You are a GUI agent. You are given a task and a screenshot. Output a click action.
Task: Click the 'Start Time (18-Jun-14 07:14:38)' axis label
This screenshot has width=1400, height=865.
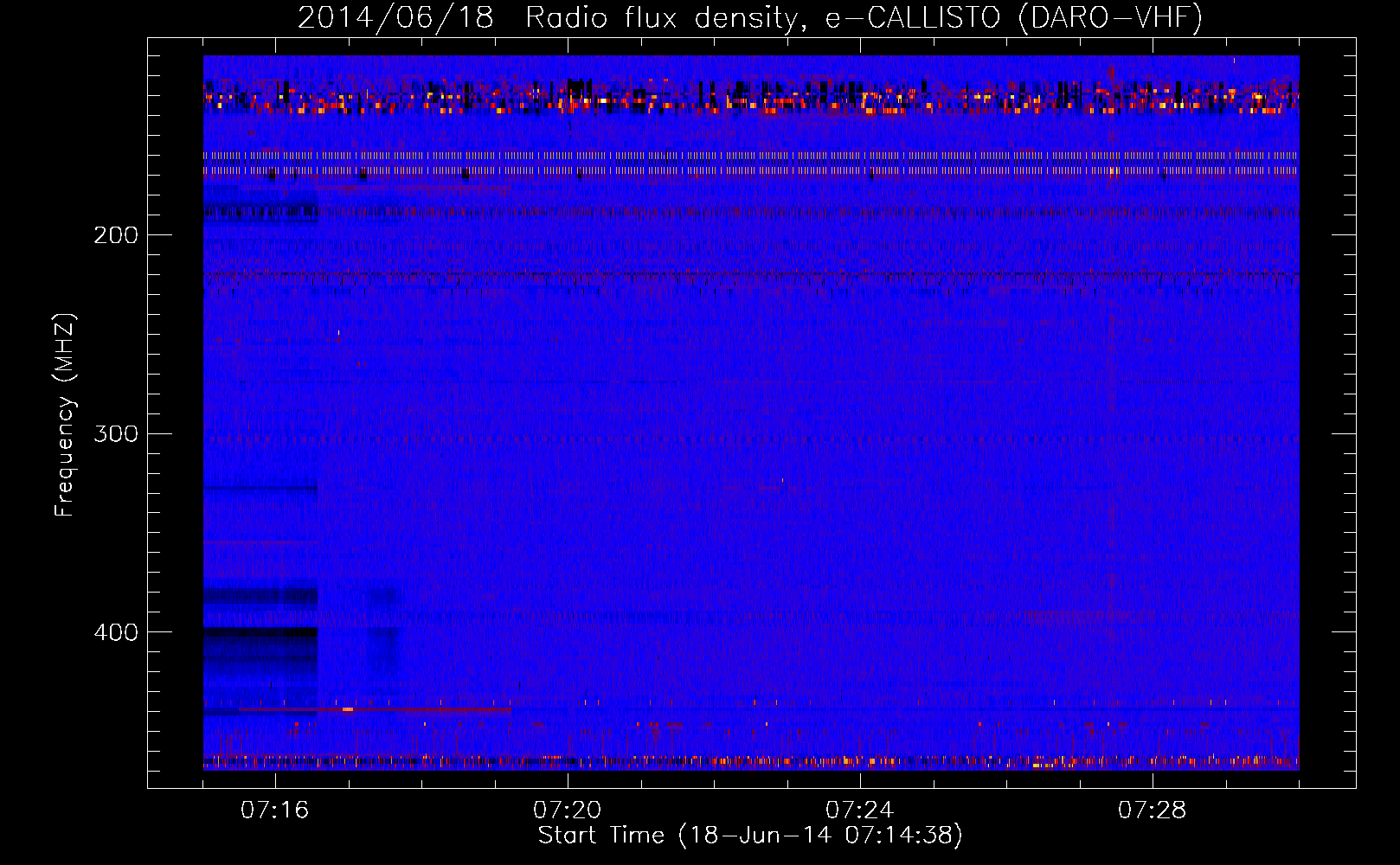[750, 836]
